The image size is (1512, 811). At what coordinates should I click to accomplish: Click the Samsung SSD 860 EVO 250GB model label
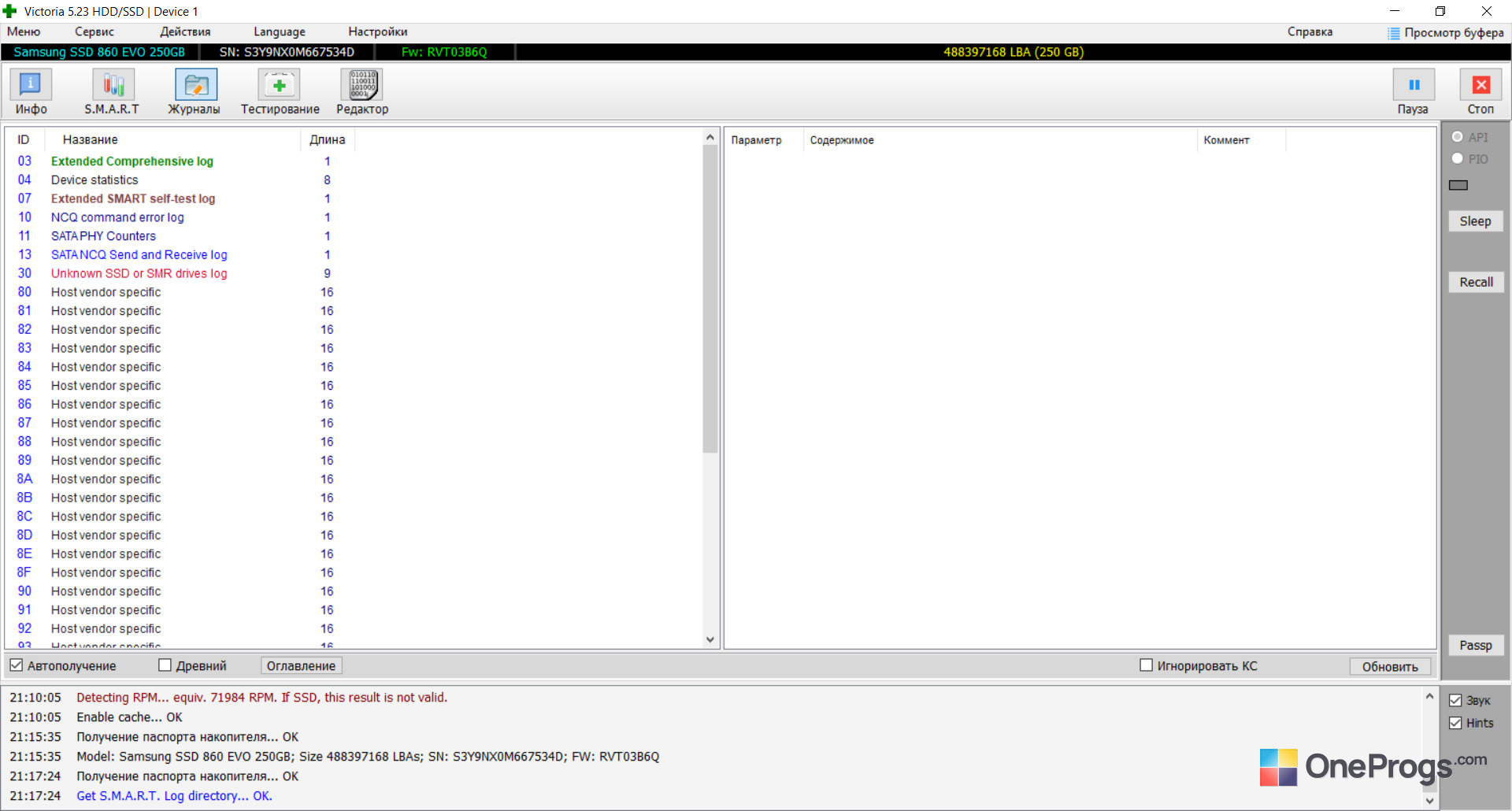pos(99,52)
